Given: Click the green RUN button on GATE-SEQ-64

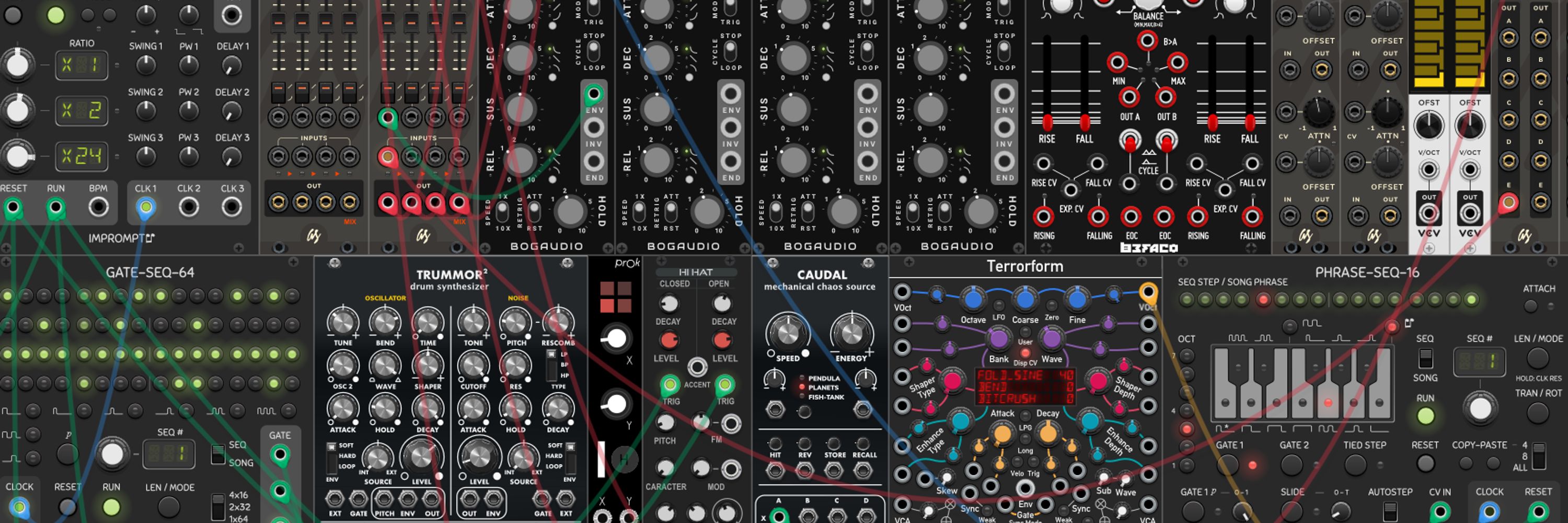Looking at the screenshot, I should point(111,507).
